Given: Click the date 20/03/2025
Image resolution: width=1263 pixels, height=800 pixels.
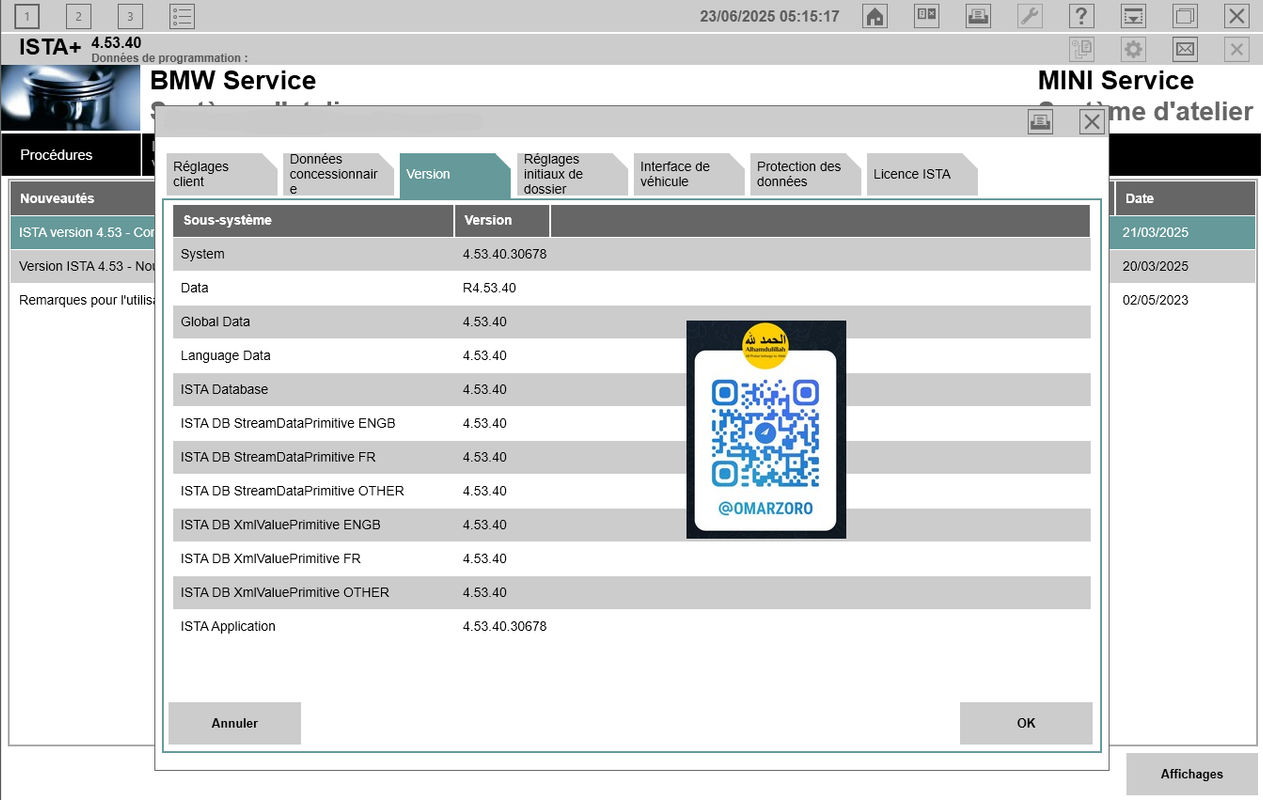Looking at the screenshot, I should tap(1155, 266).
